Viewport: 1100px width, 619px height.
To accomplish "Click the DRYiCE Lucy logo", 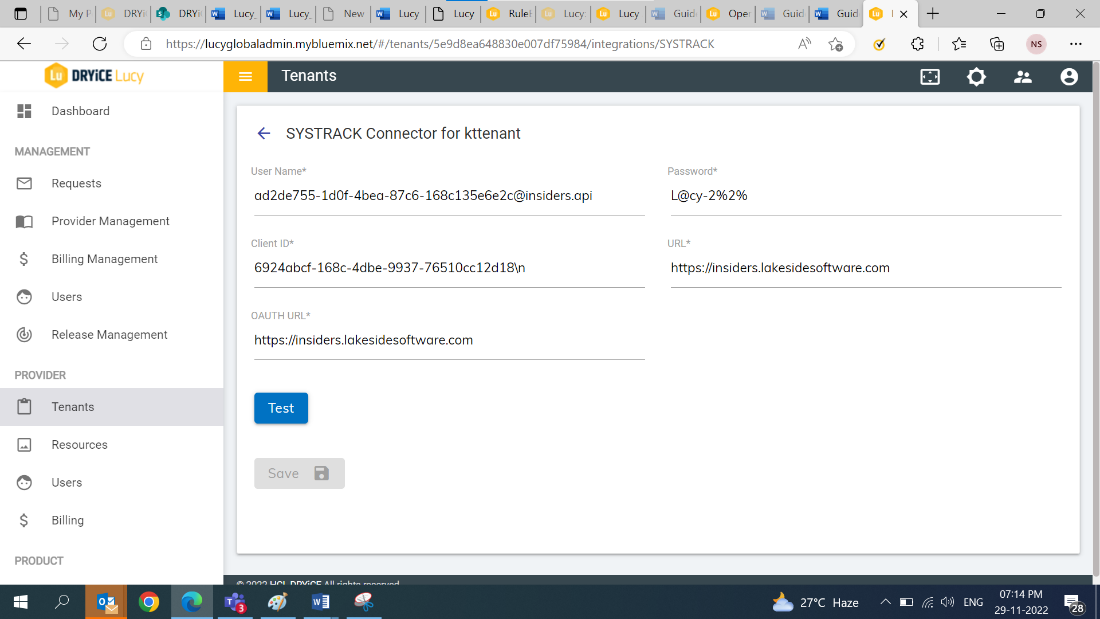I will pyautogui.click(x=94, y=76).
